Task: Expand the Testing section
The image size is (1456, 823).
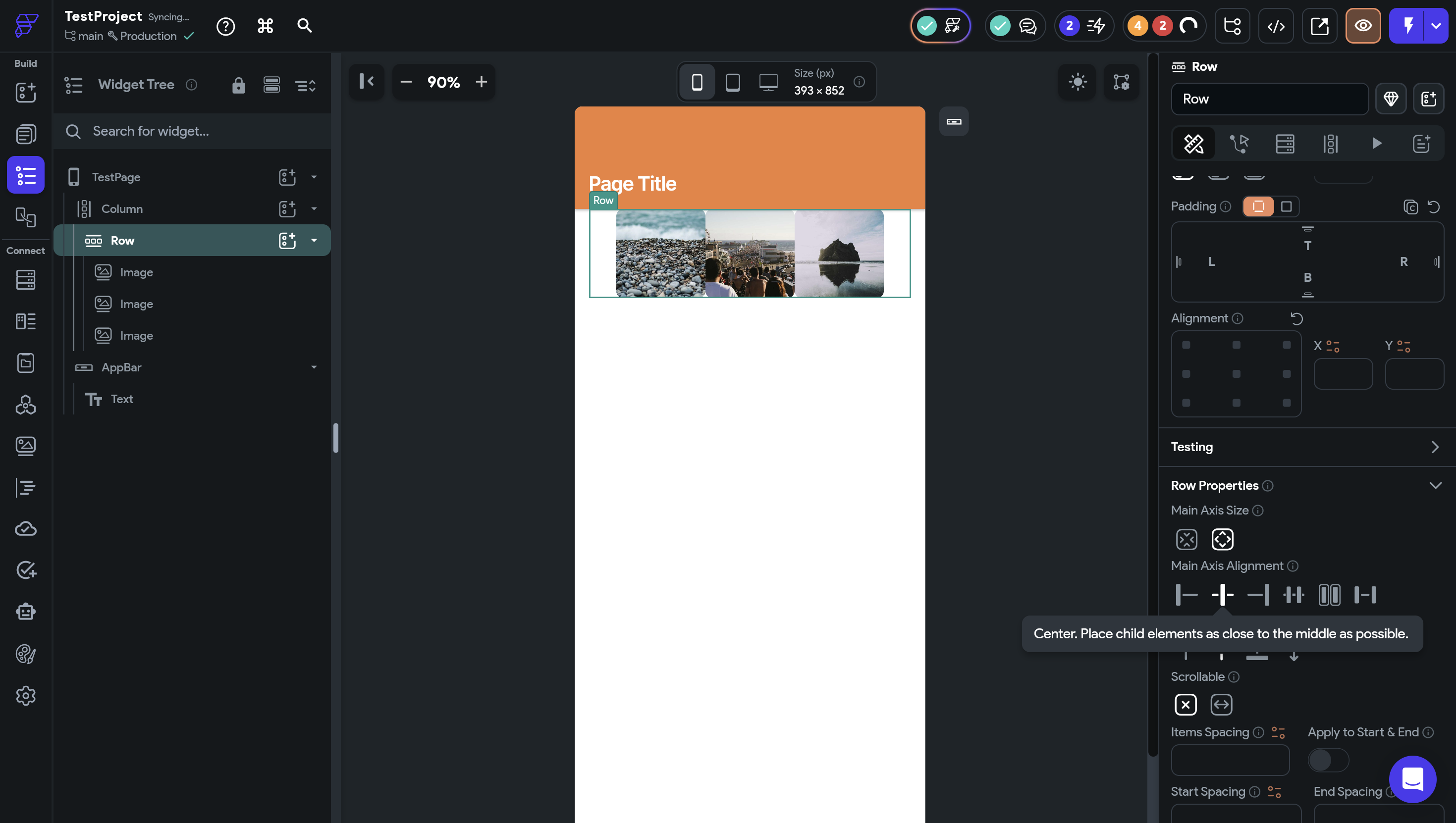Action: [x=1434, y=447]
